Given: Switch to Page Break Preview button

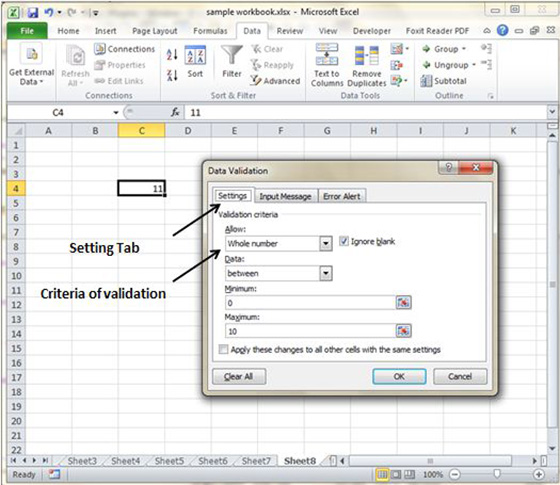Looking at the screenshot, I should [409, 475].
